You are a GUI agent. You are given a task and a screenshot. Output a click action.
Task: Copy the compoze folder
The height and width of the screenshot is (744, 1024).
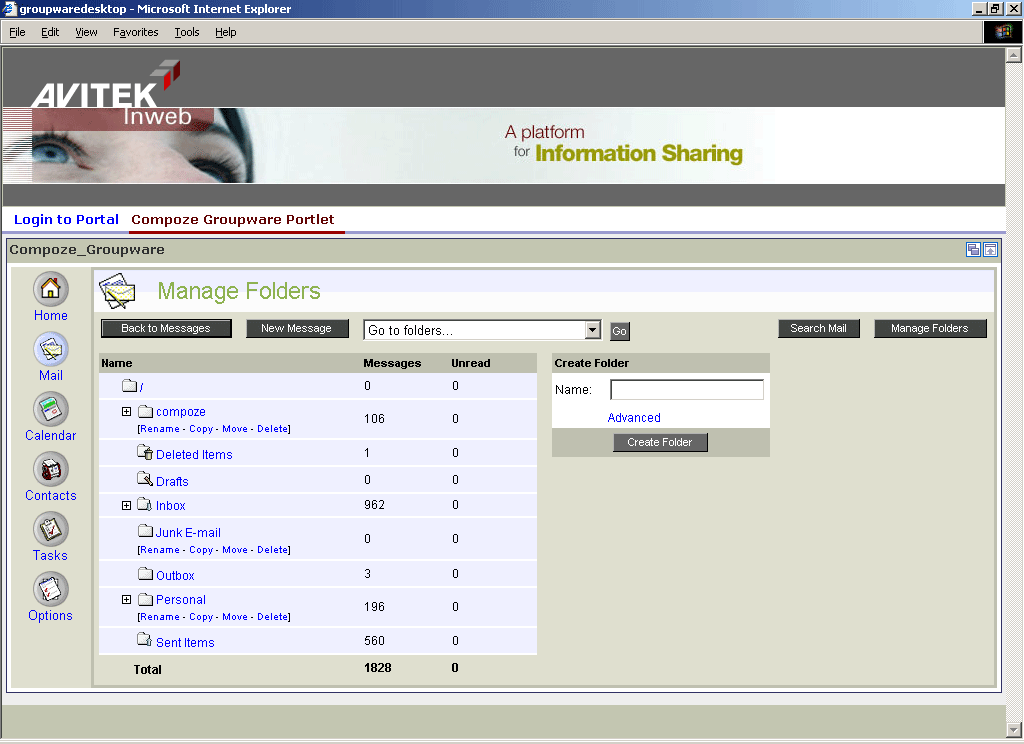coord(201,429)
